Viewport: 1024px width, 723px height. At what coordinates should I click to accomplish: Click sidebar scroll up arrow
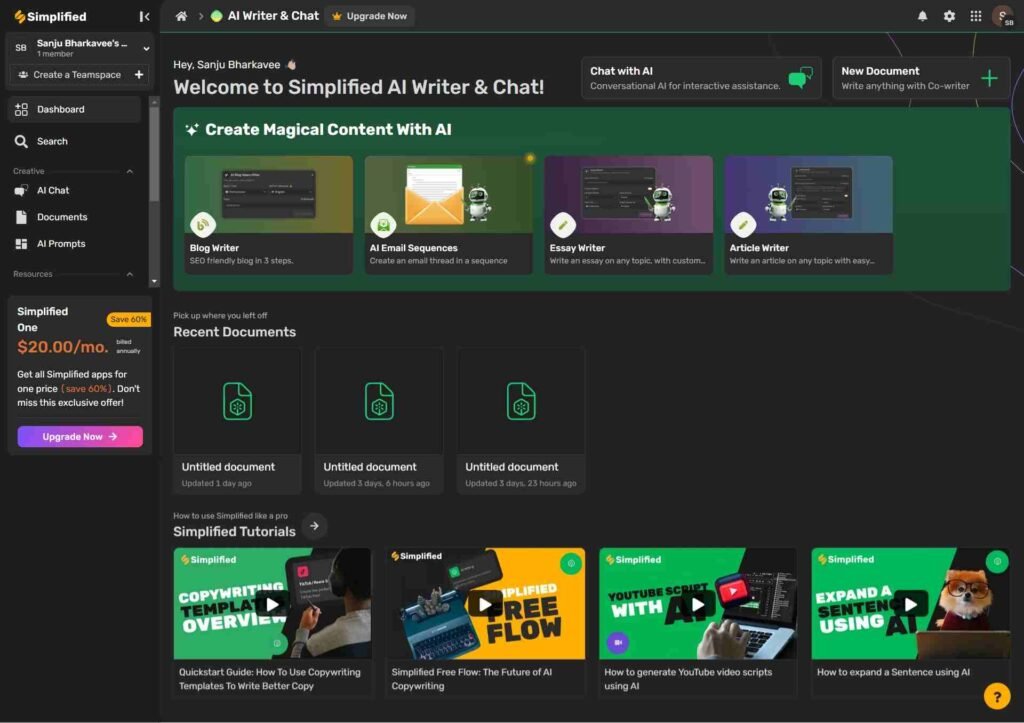point(154,101)
